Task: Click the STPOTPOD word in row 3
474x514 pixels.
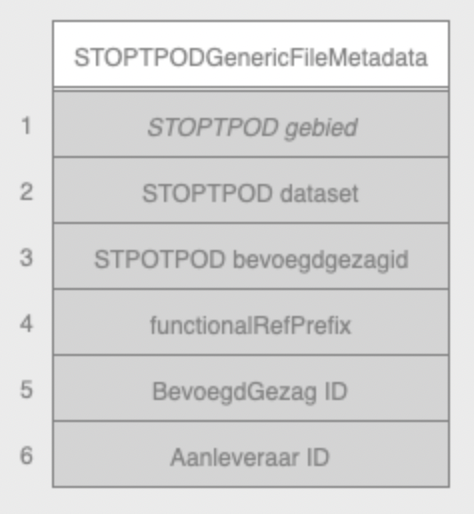Action: pos(160,259)
